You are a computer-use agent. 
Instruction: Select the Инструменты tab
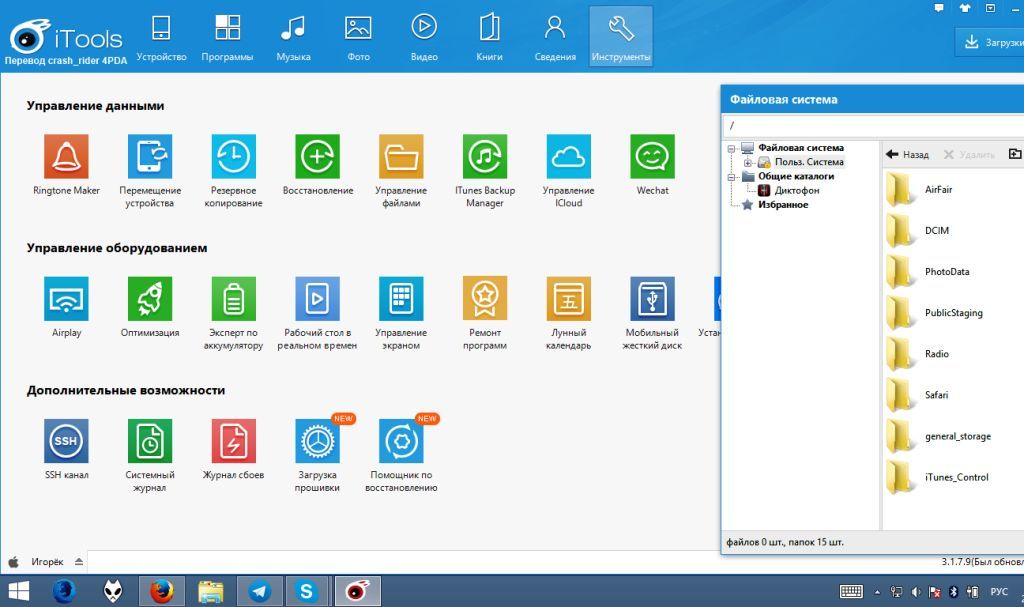621,37
